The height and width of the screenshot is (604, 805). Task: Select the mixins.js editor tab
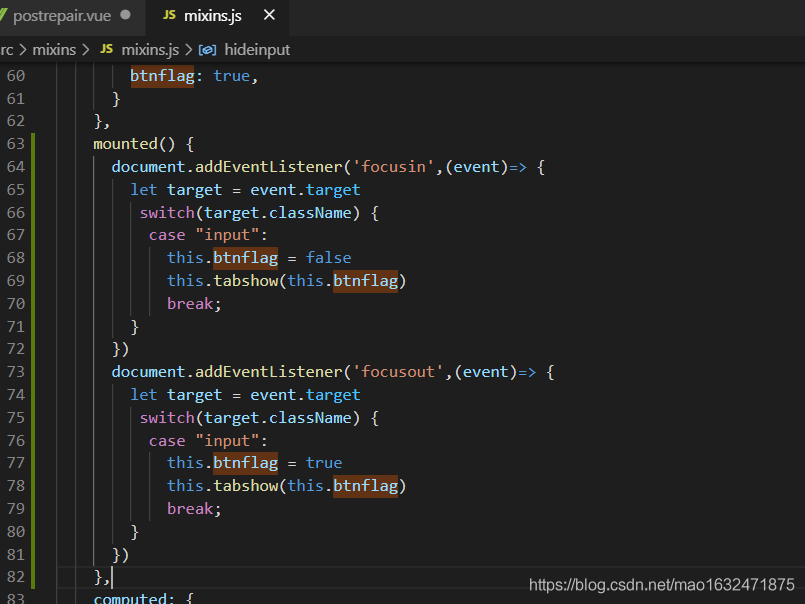tap(217, 16)
